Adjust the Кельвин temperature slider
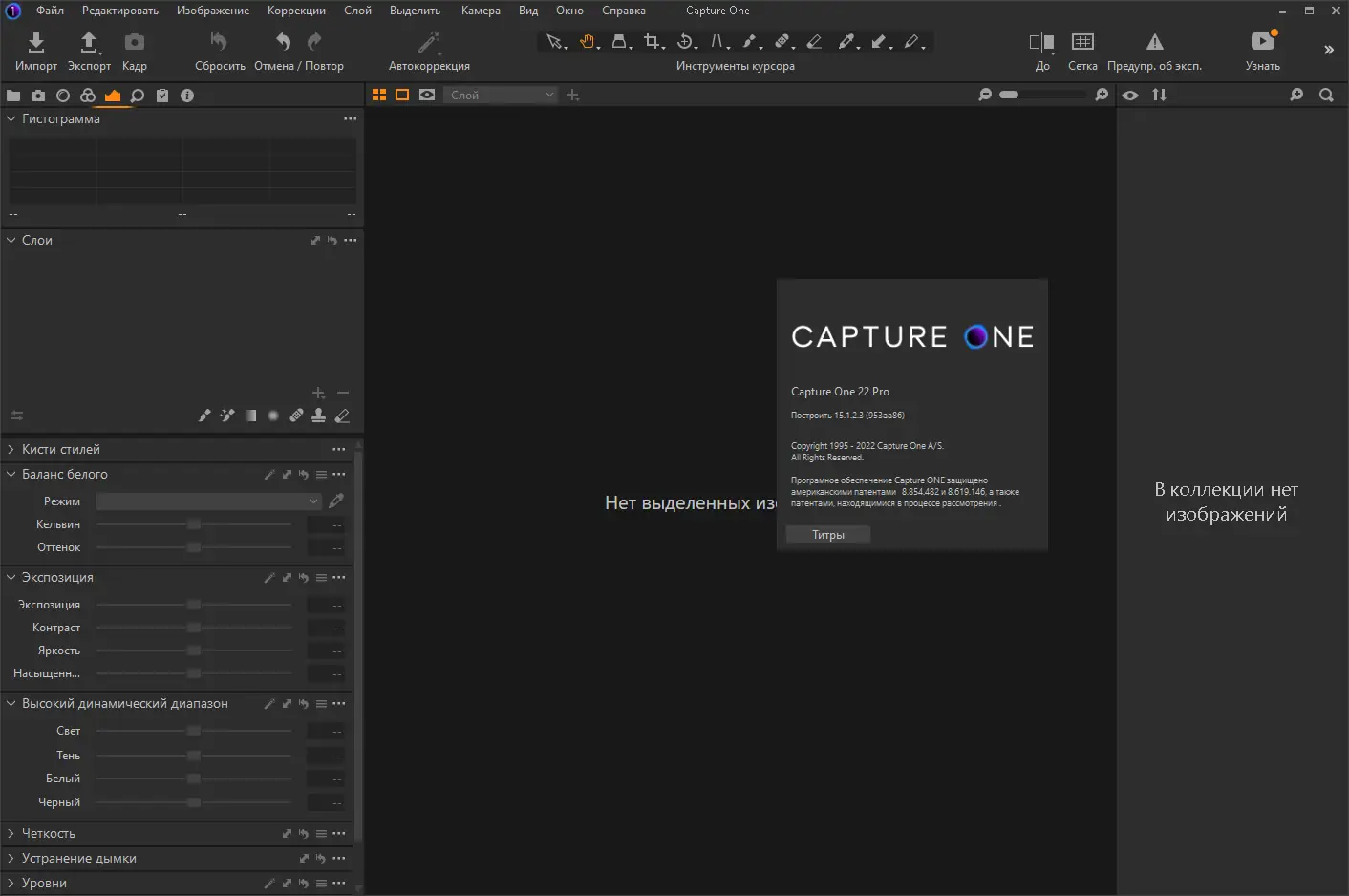The height and width of the screenshot is (896, 1349). pos(195,523)
